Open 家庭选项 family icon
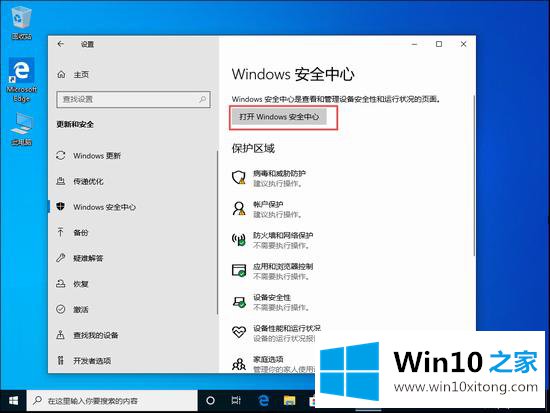550x413 pixels. (239, 364)
